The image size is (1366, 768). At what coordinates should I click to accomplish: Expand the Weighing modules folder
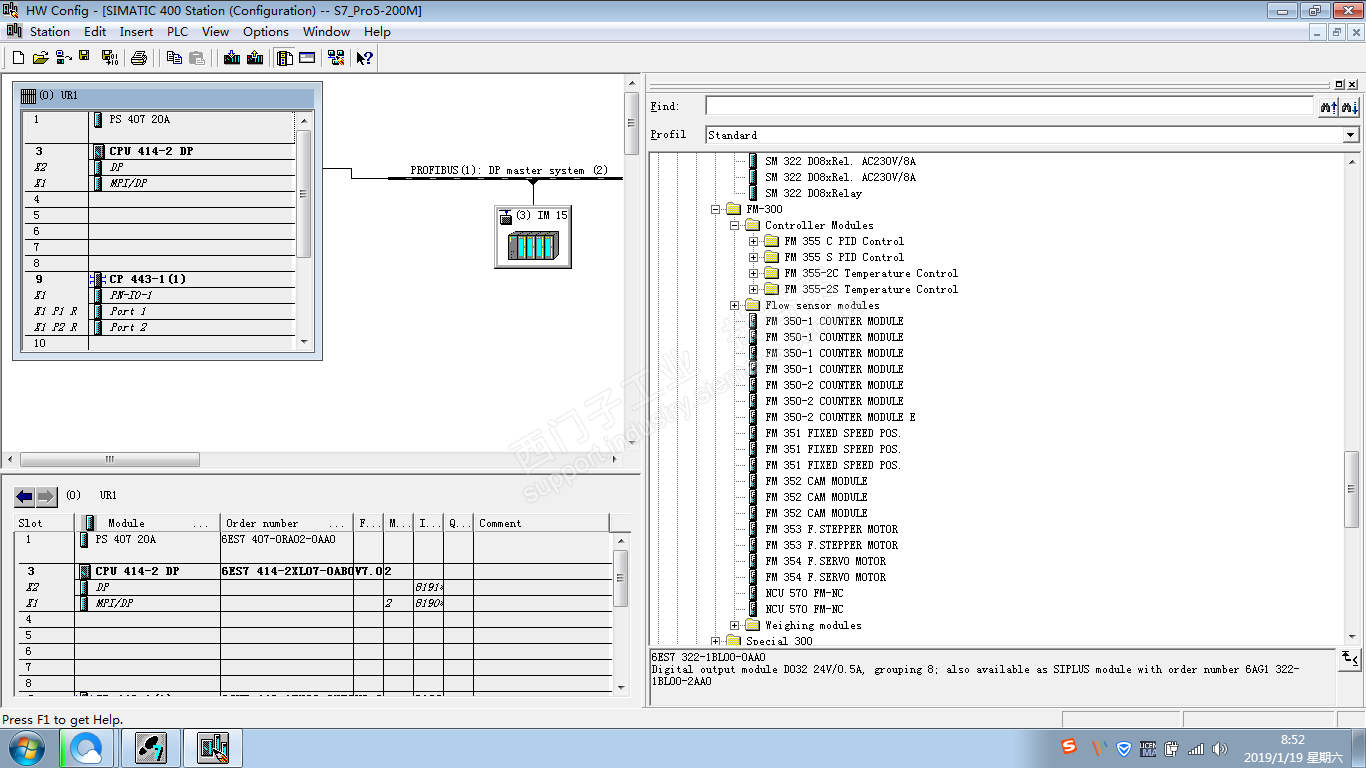pyautogui.click(x=735, y=625)
